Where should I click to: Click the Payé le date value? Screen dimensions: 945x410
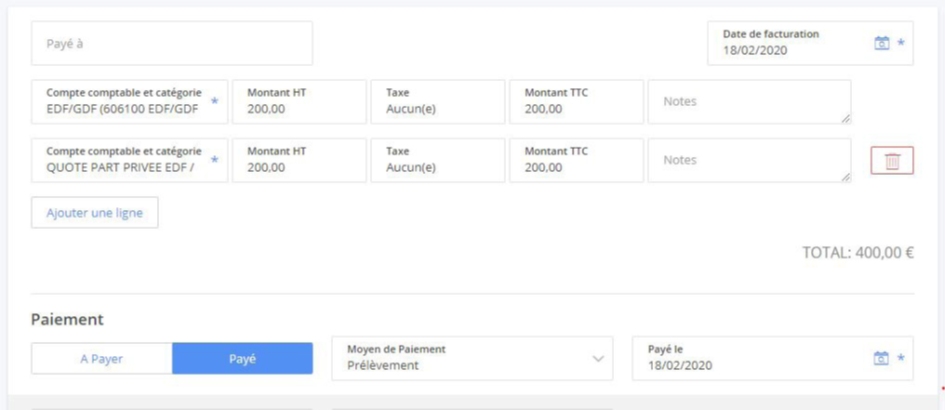(680, 365)
